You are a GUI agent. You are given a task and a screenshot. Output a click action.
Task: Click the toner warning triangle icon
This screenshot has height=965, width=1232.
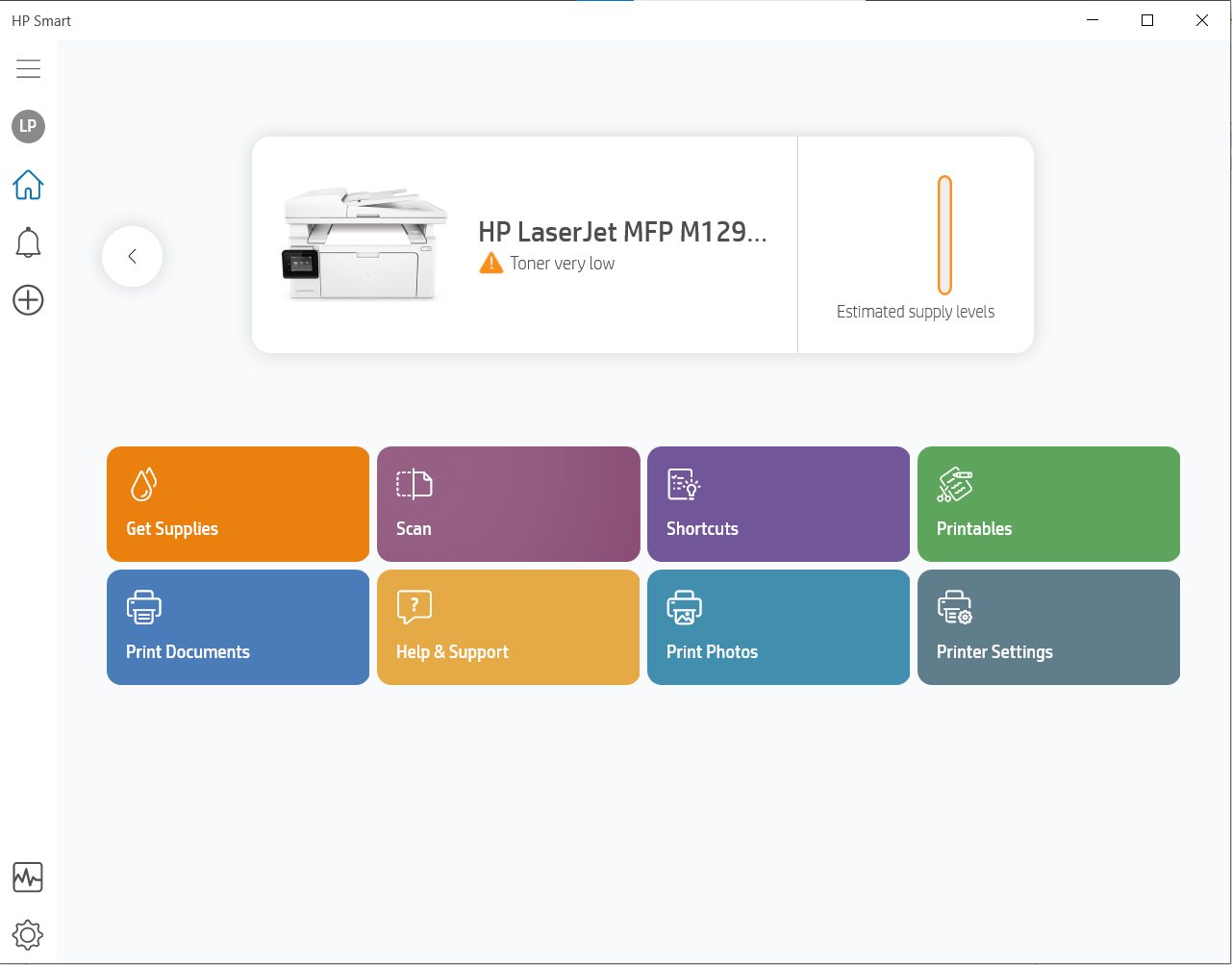[491, 263]
